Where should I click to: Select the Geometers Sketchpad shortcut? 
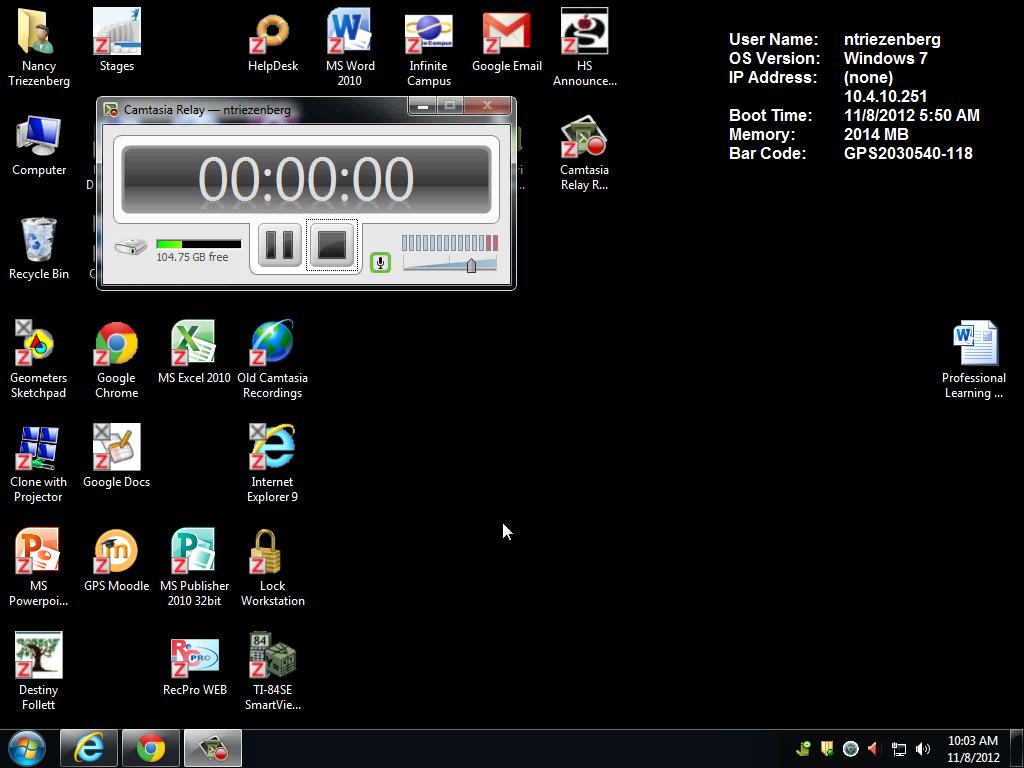(38, 359)
